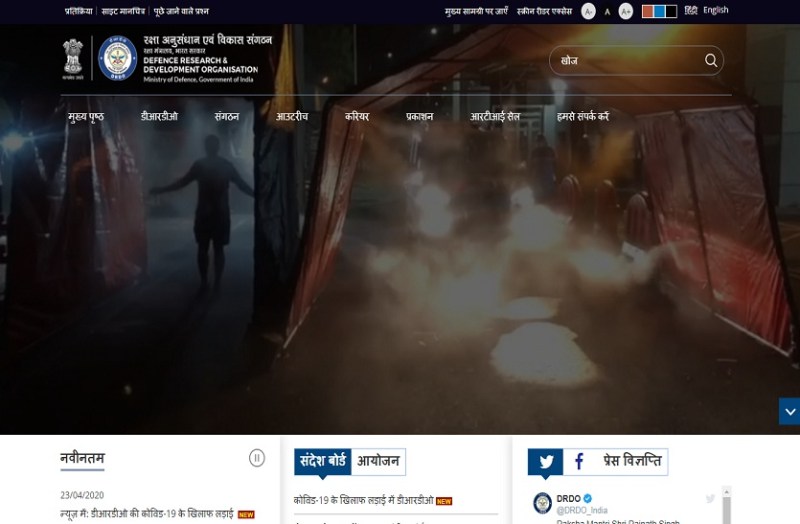Click the blue scroll-down chevron button
The height and width of the screenshot is (524, 800).
click(789, 411)
